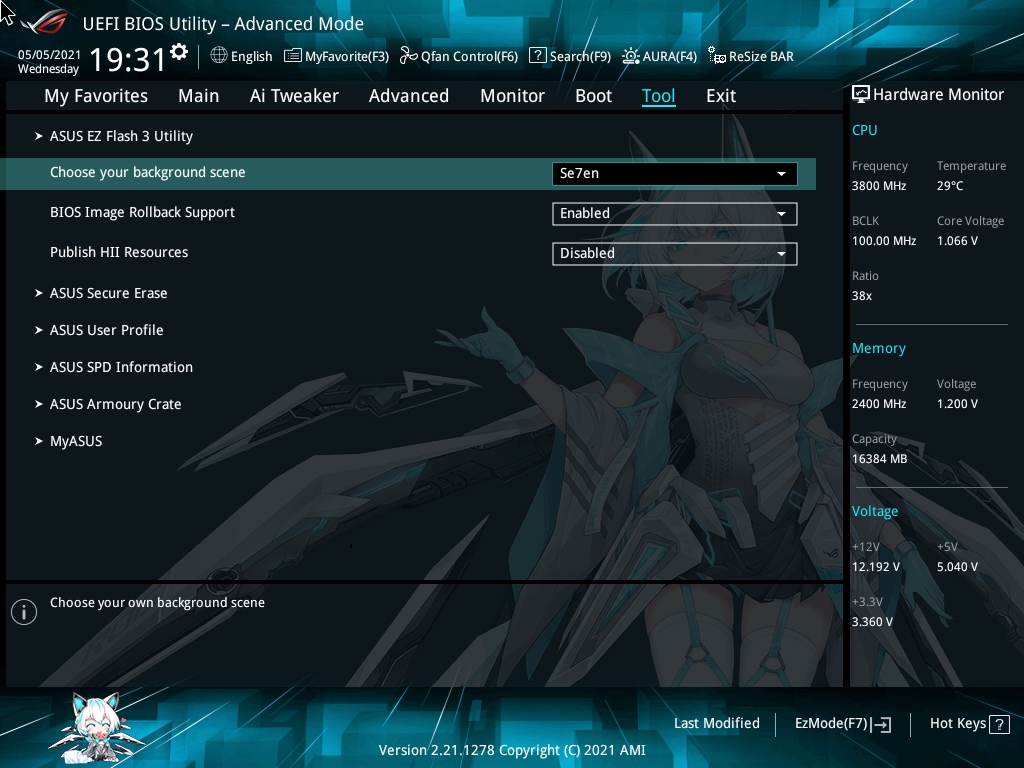
Task: Click the BCLK value 100.00 MHz
Action: 884,241
